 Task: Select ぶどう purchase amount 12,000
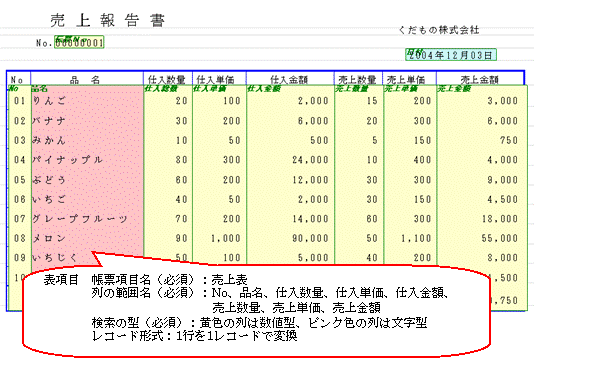(x=310, y=180)
